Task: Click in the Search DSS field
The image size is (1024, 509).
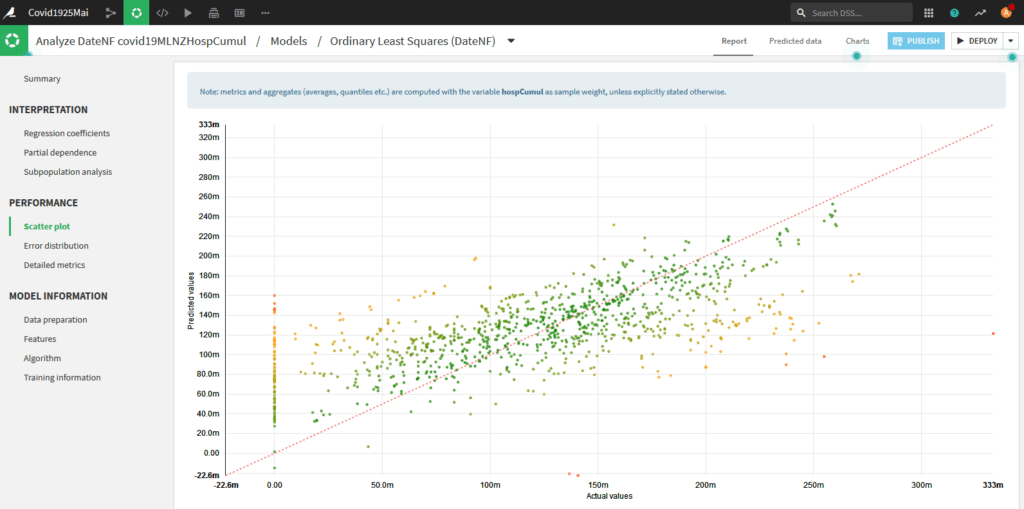Action: (852, 12)
